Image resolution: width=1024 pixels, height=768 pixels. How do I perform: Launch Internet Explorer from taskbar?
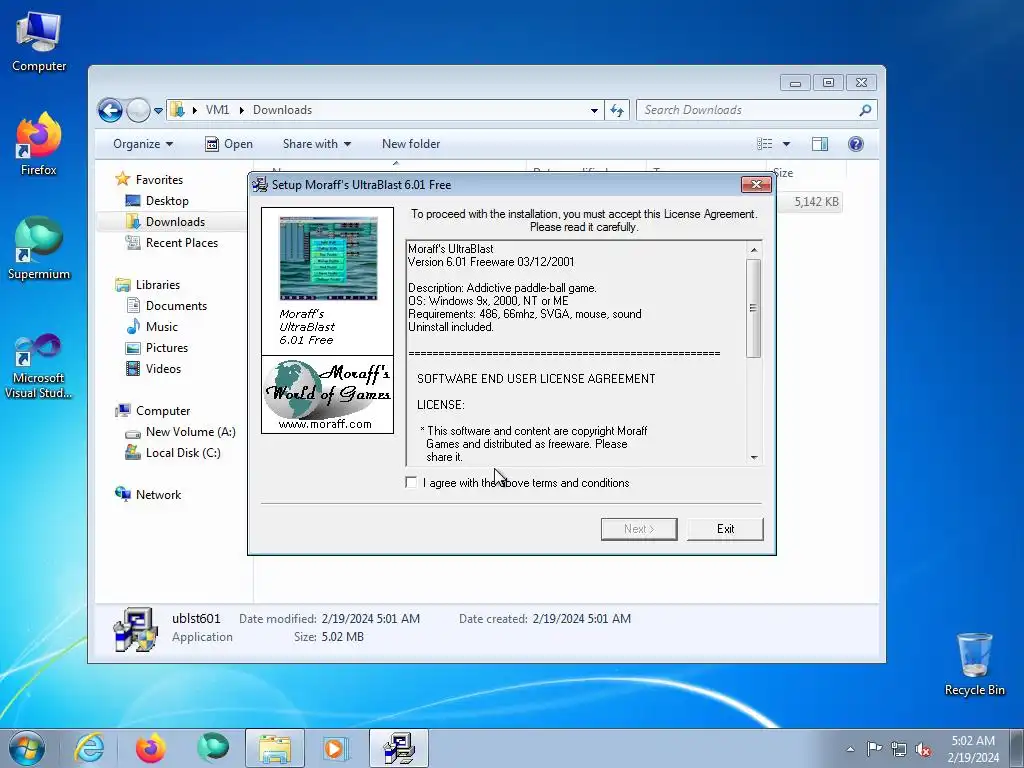coord(89,748)
